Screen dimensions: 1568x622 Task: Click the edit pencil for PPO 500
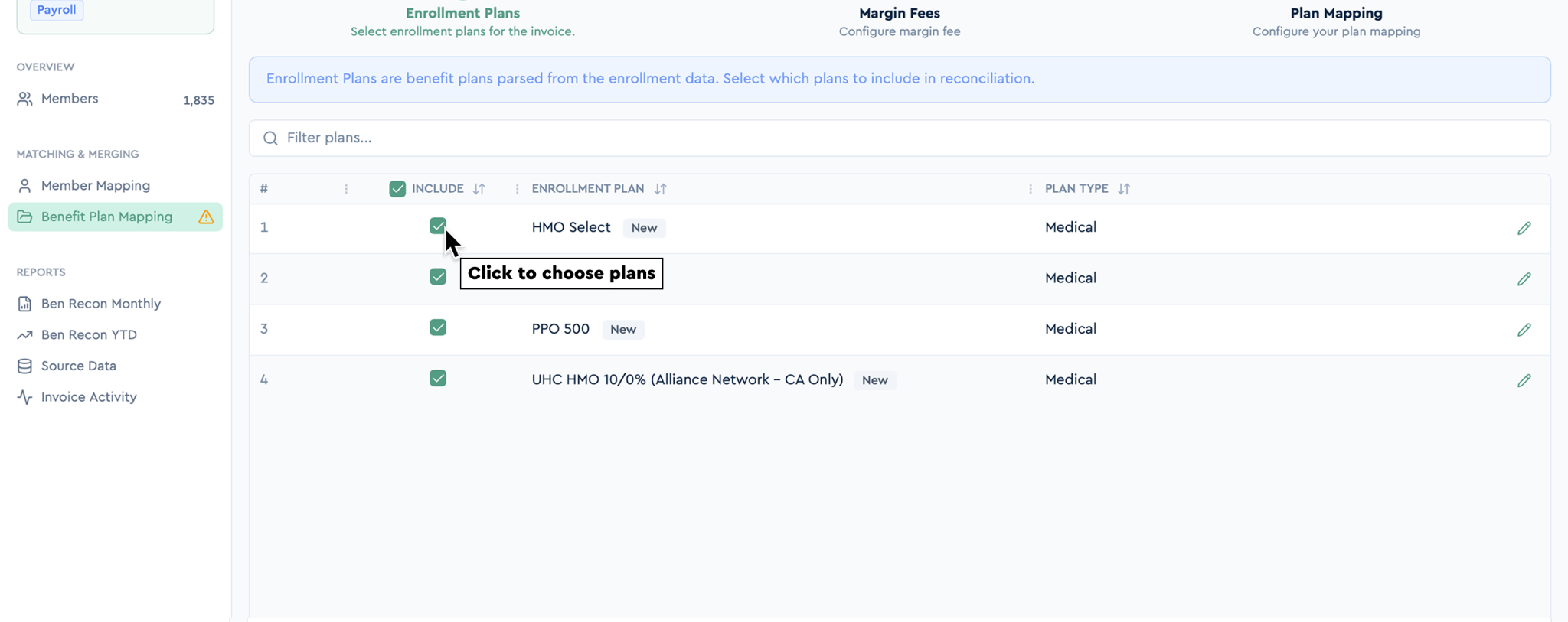(1524, 330)
